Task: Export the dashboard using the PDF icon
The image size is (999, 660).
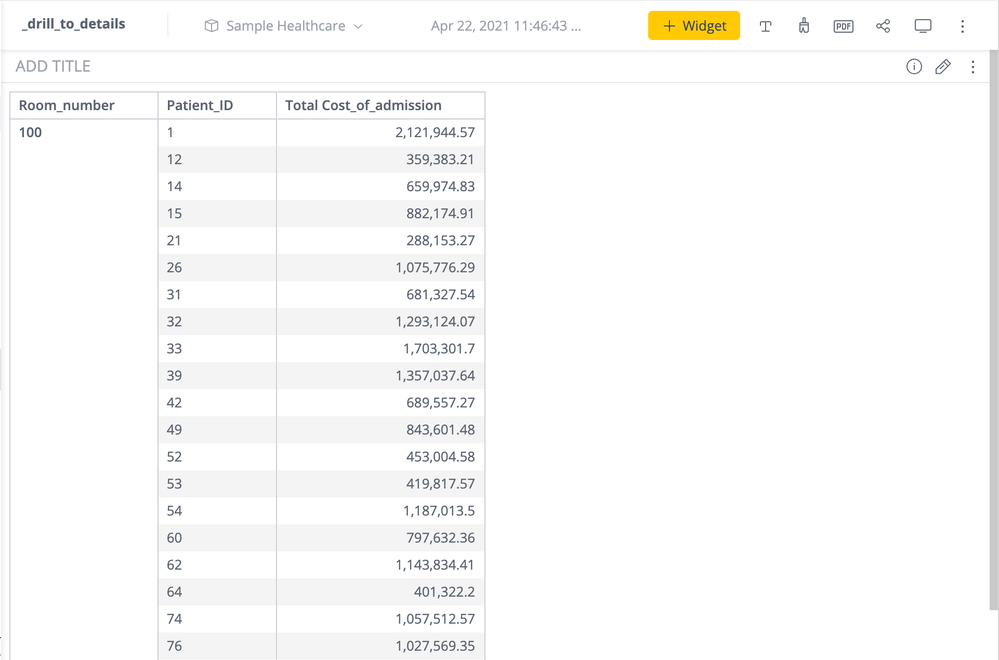Action: 843,26
